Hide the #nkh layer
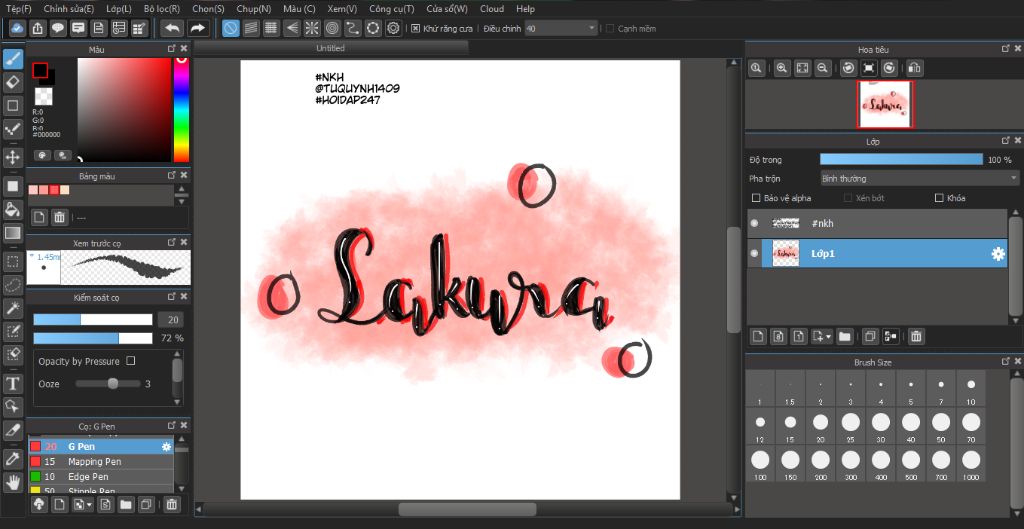Image resolution: width=1024 pixels, height=529 pixels. pos(754,223)
